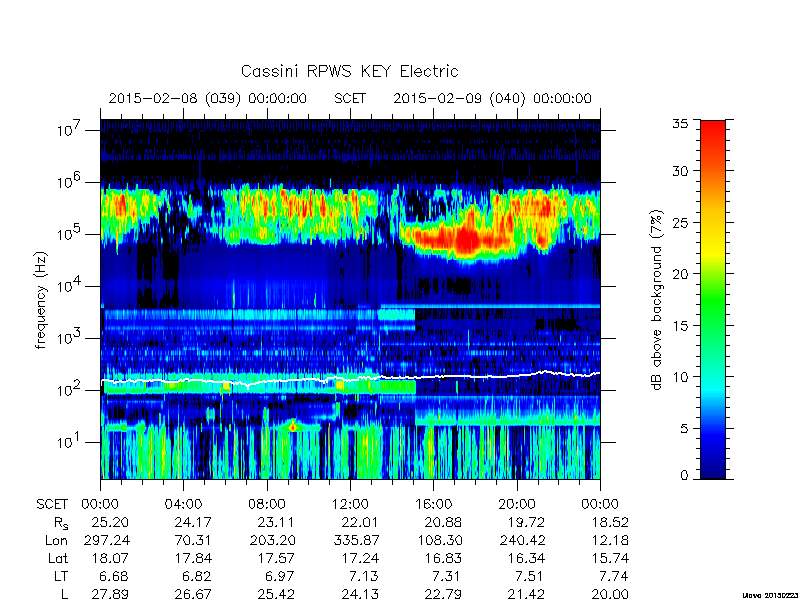
Task: Click the bright red emission near 10^5 Hz
Action: [x=467, y=238]
